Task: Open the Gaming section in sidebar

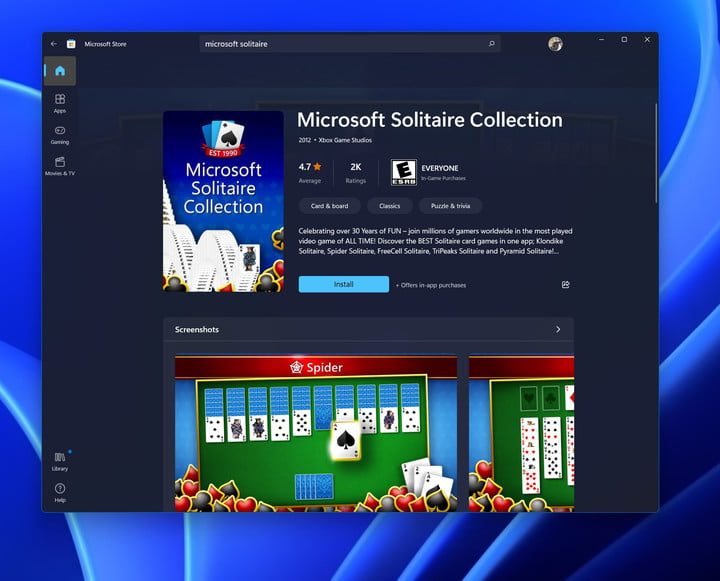Action: coord(60,135)
